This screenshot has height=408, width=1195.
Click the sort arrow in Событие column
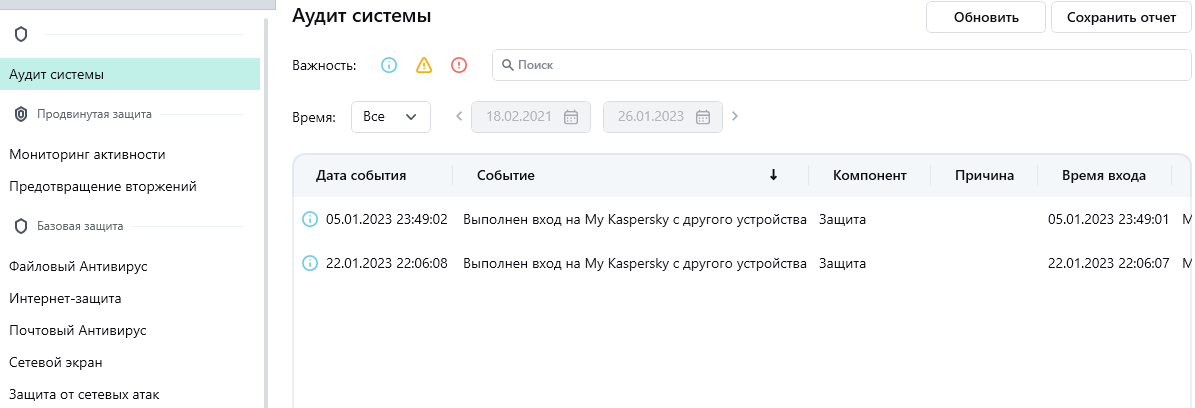773,176
